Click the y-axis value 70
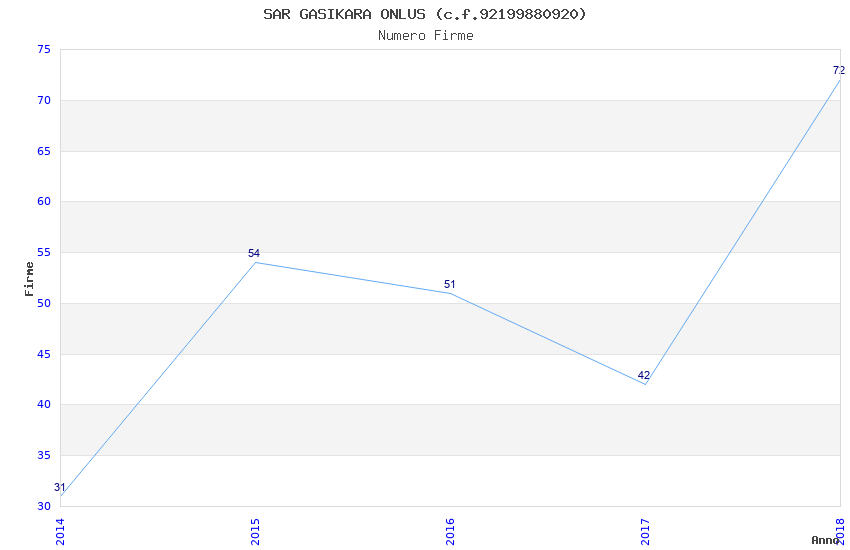This screenshot has height=550, width=850. coord(44,100)
